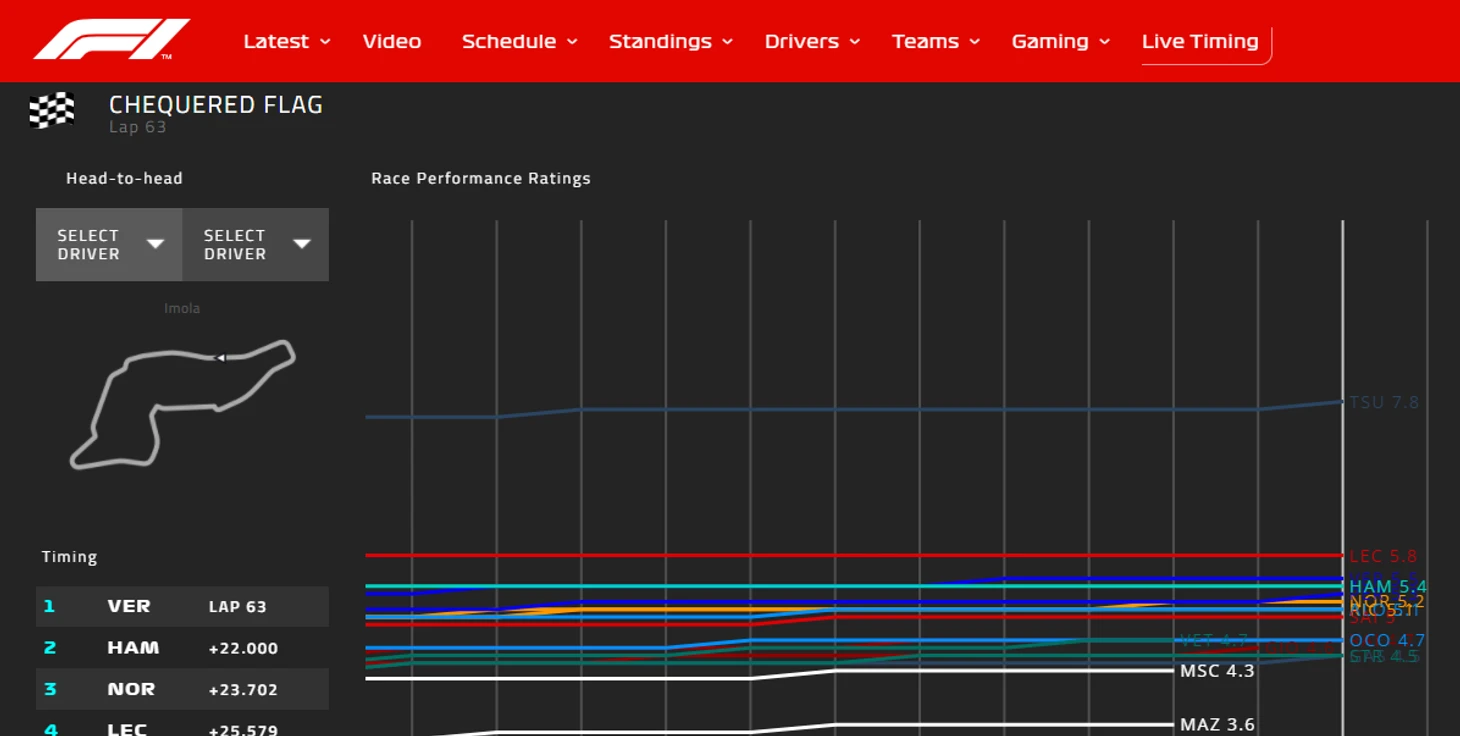Viewport: 1460px width, 736px height.
Task: Go to Live Timing
Action: point(1200,42)
